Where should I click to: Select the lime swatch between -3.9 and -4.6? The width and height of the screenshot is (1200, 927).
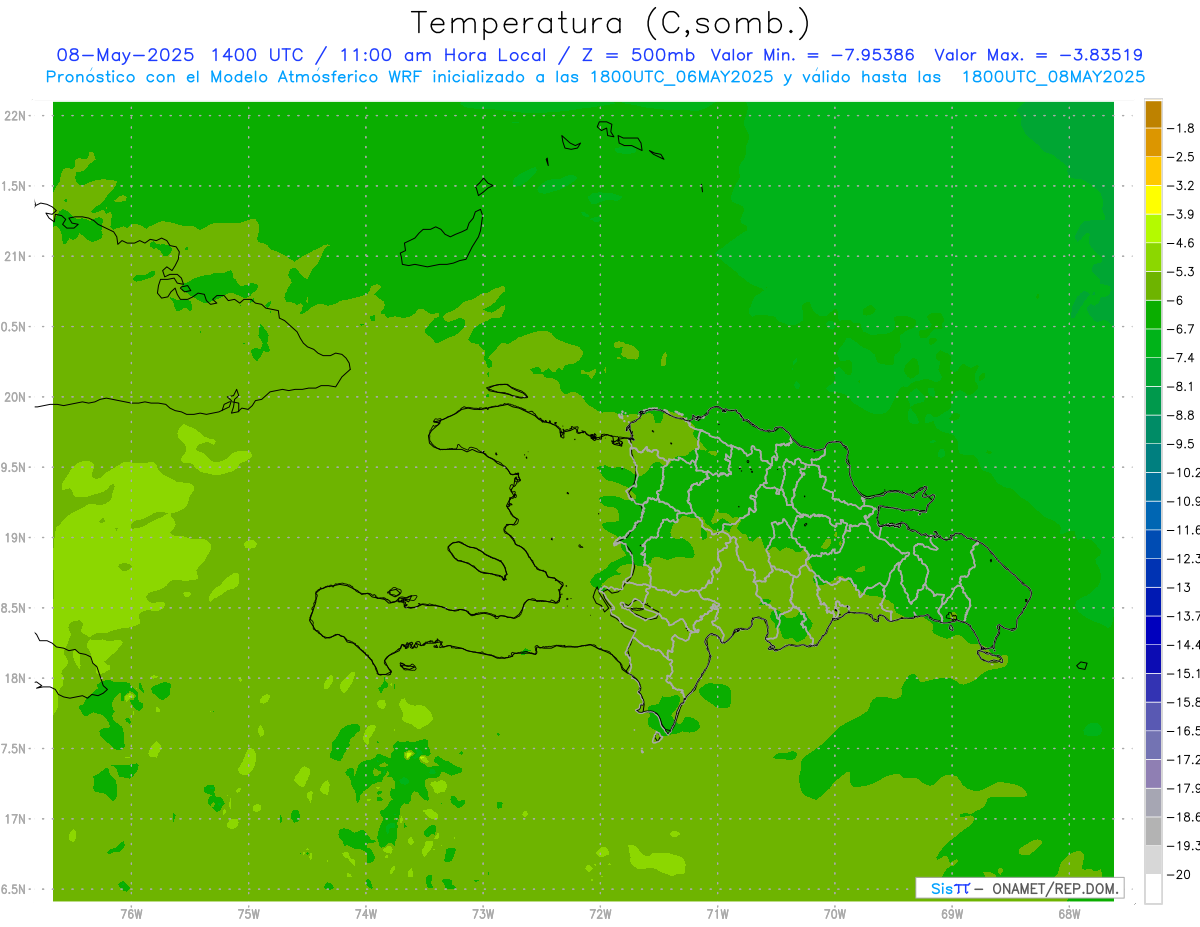tap(1153, 229)
